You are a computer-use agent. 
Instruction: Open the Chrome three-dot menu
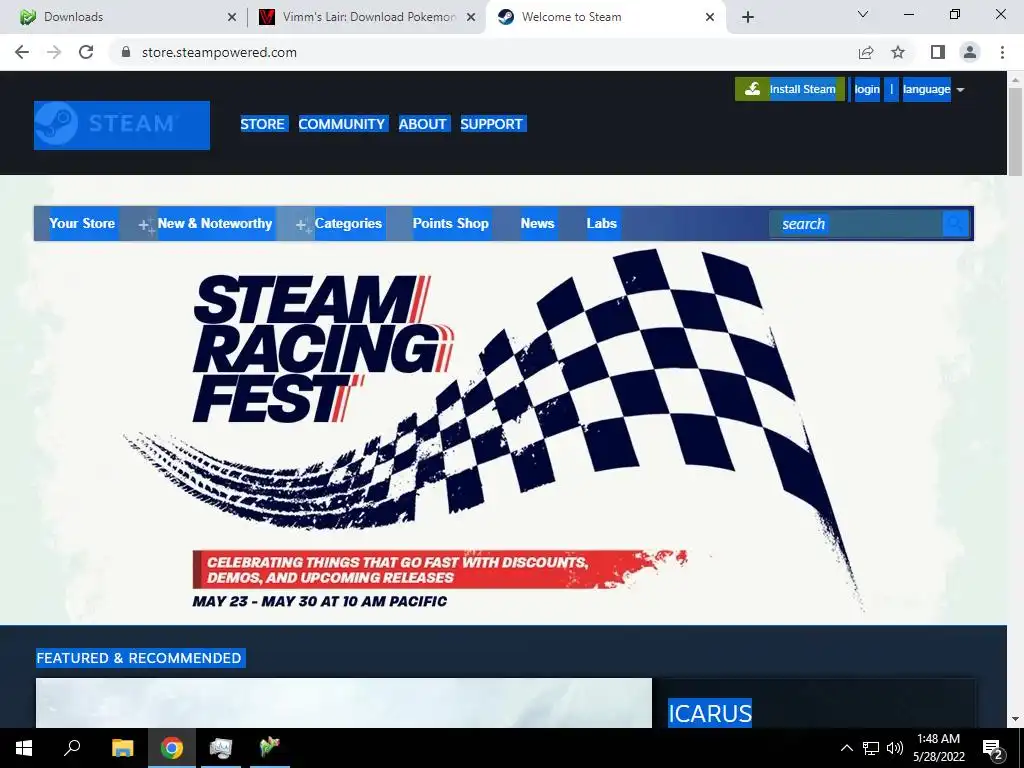coord(1002,52)
